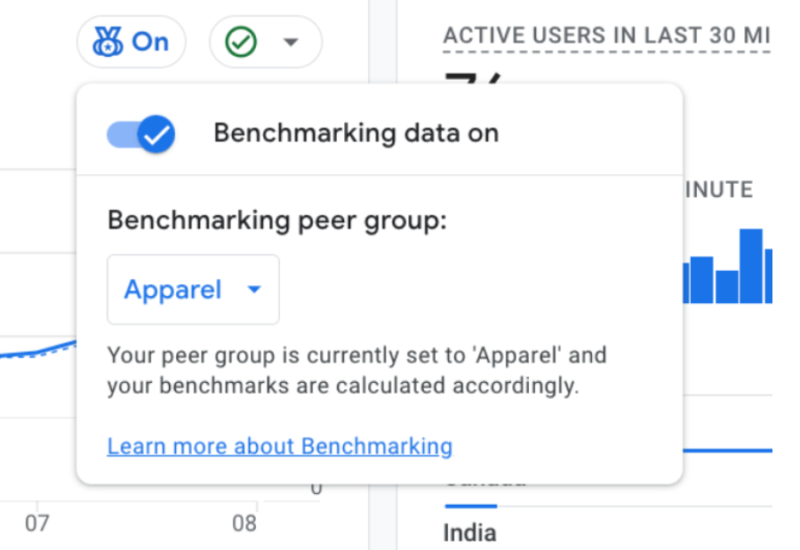Open the Apparel peer group dropdown
The height and width of the screenshot is (550, 800).
[x=193, y=290]
